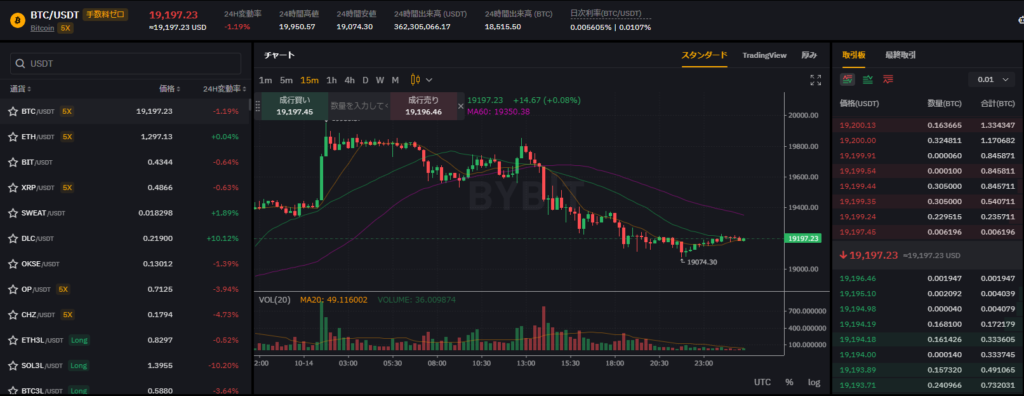Image resolution: width=1024 pixels, height=396 pixels.
Task: Click the 成行売り market sell button
Action: pos(423,106)
